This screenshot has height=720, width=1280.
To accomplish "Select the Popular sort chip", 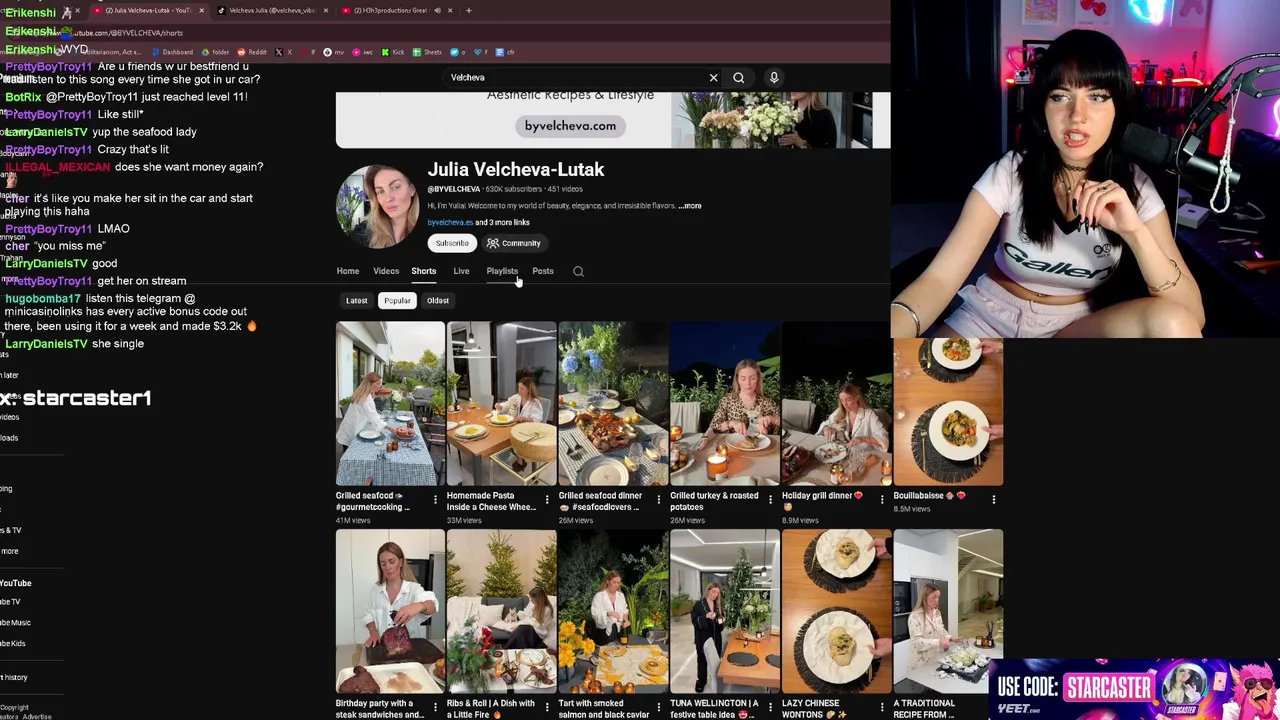I will pos(397,300).
